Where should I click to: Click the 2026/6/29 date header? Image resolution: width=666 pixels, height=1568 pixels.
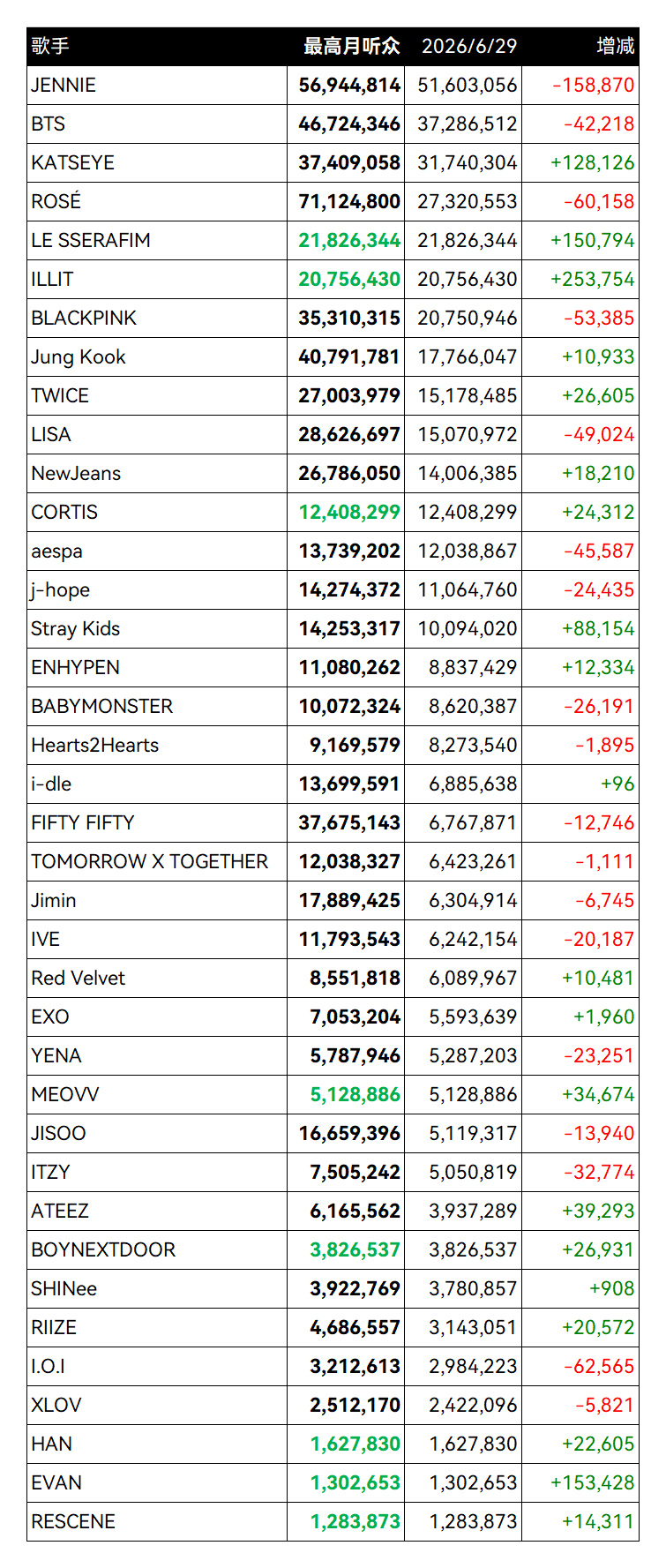tap(469, 46)
